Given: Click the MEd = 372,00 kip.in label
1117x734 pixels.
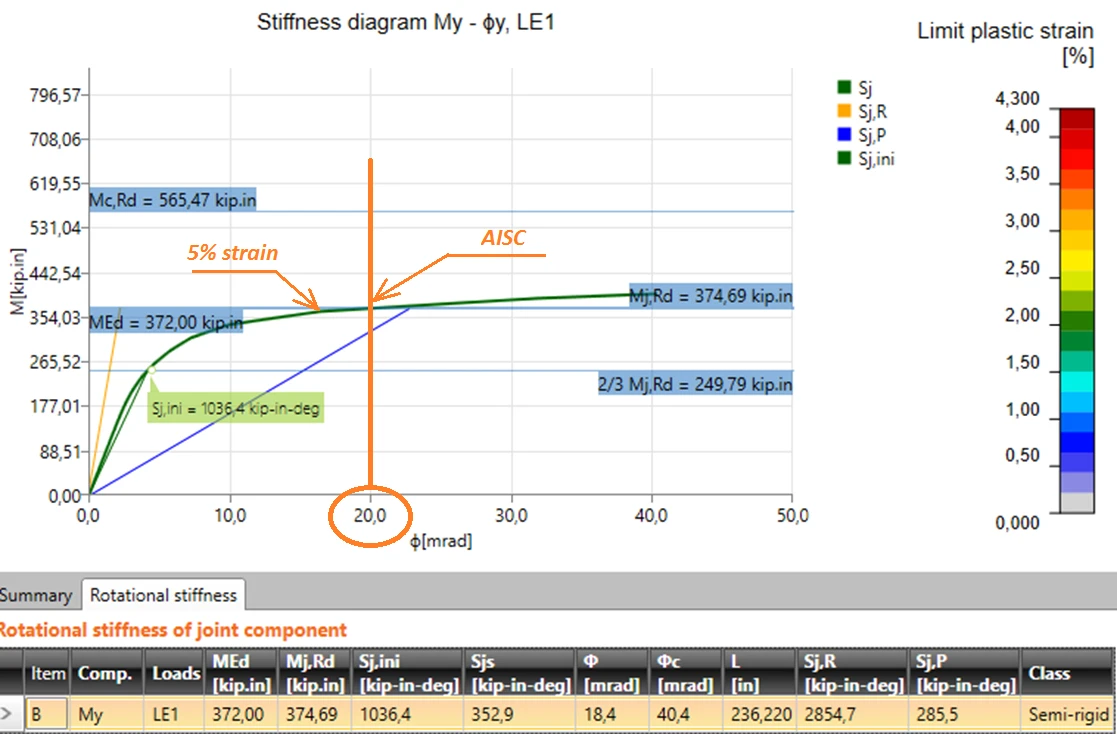Looking at the screenshot, I should [x=166, y=322].
